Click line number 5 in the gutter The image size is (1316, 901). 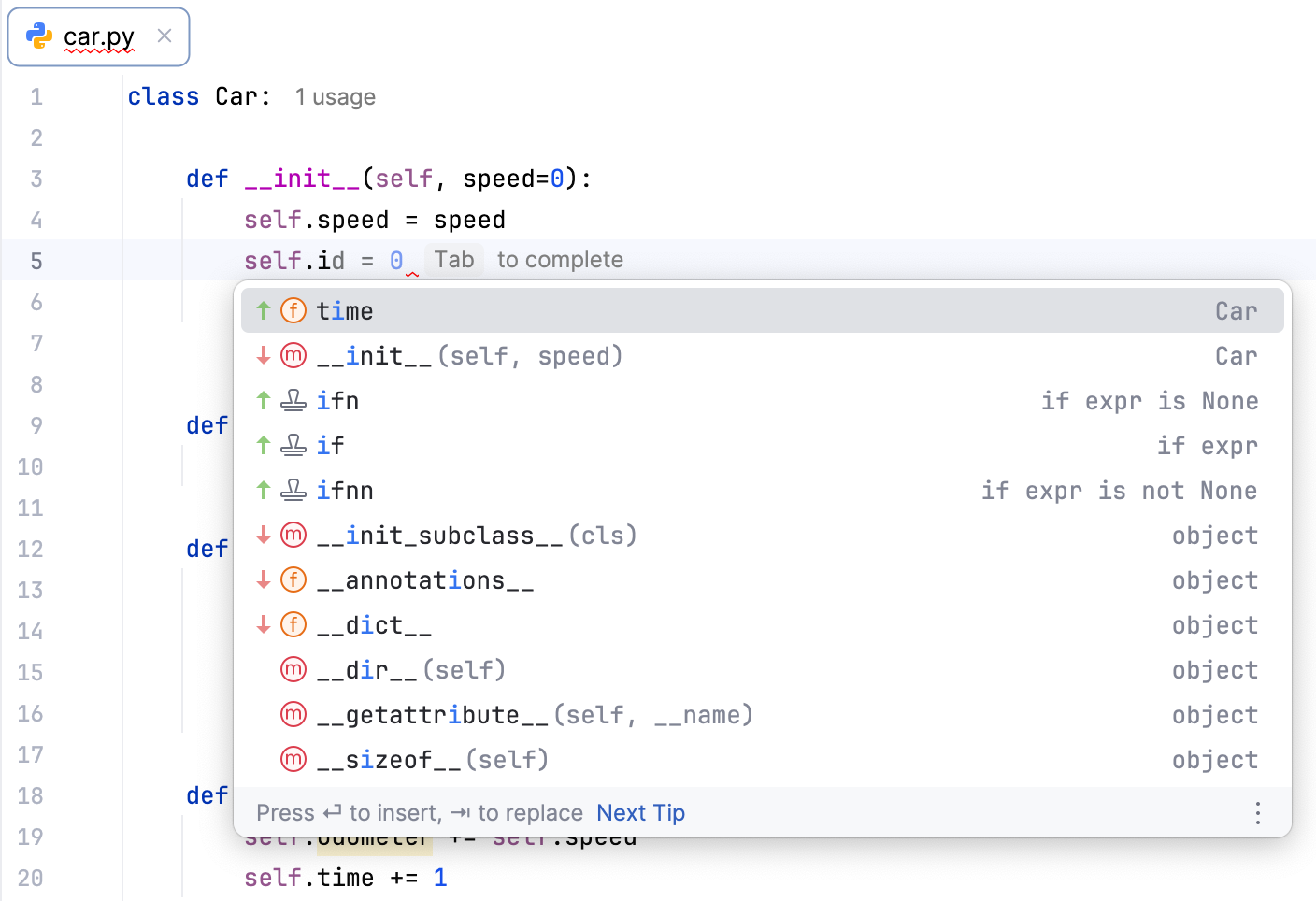36,261
